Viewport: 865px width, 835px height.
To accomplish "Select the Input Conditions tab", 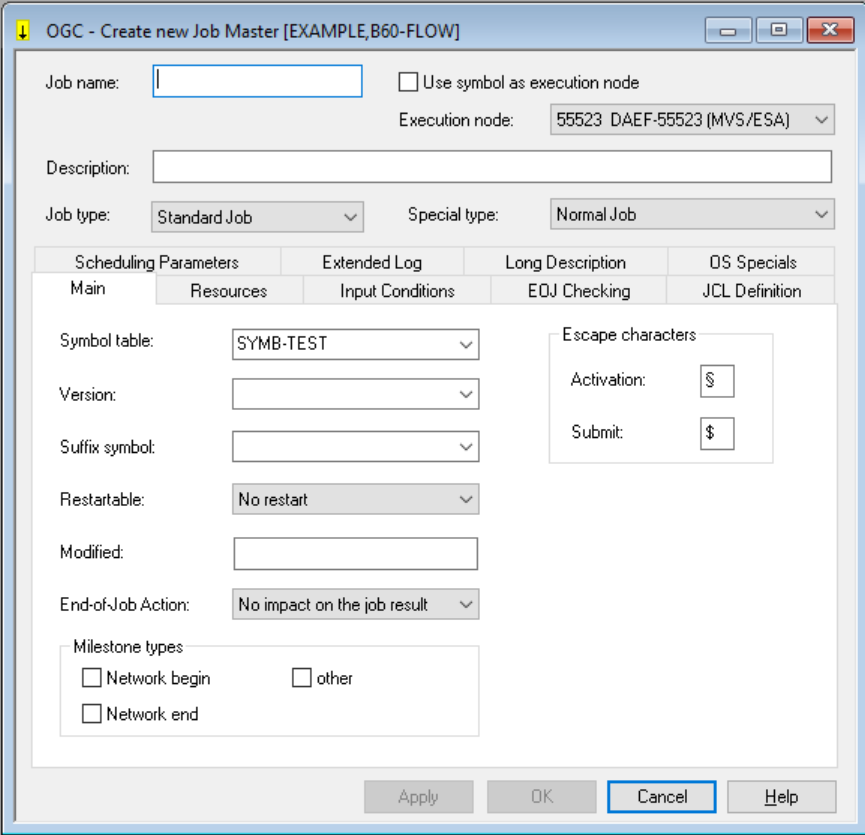I will click(397, 291).
